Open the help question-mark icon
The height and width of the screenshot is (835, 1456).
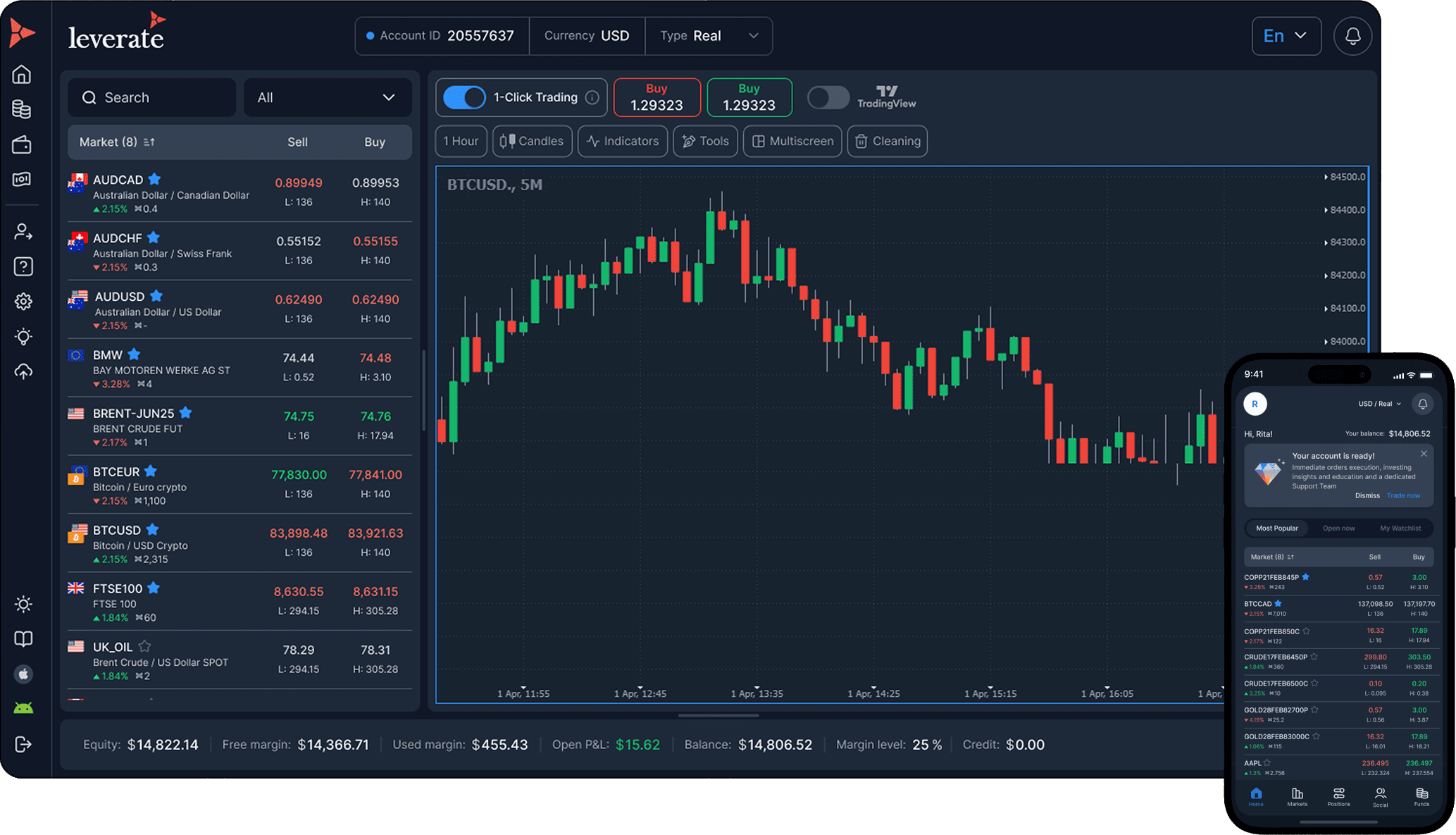23,266
